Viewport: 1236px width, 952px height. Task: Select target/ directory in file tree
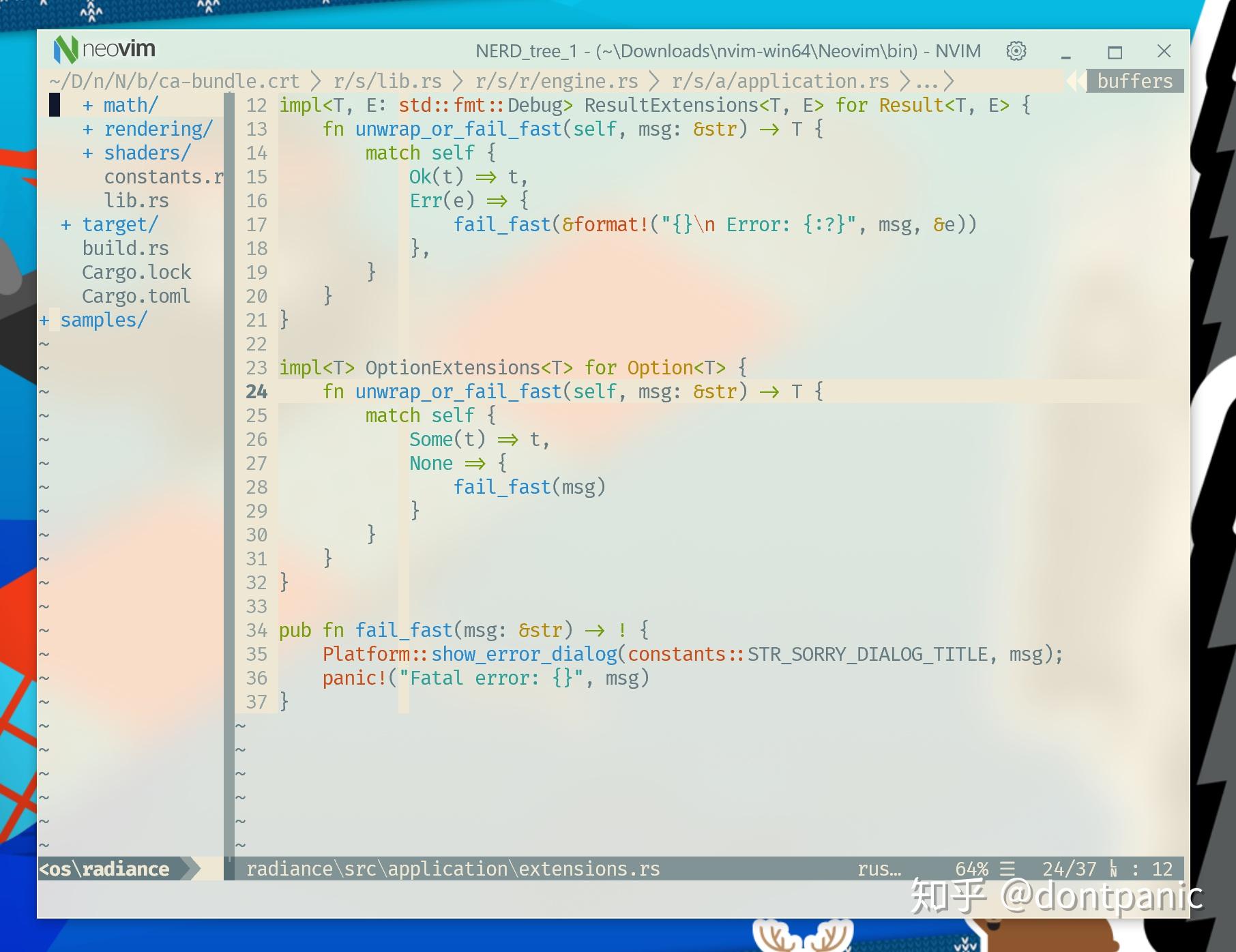[x=120, y=225]
